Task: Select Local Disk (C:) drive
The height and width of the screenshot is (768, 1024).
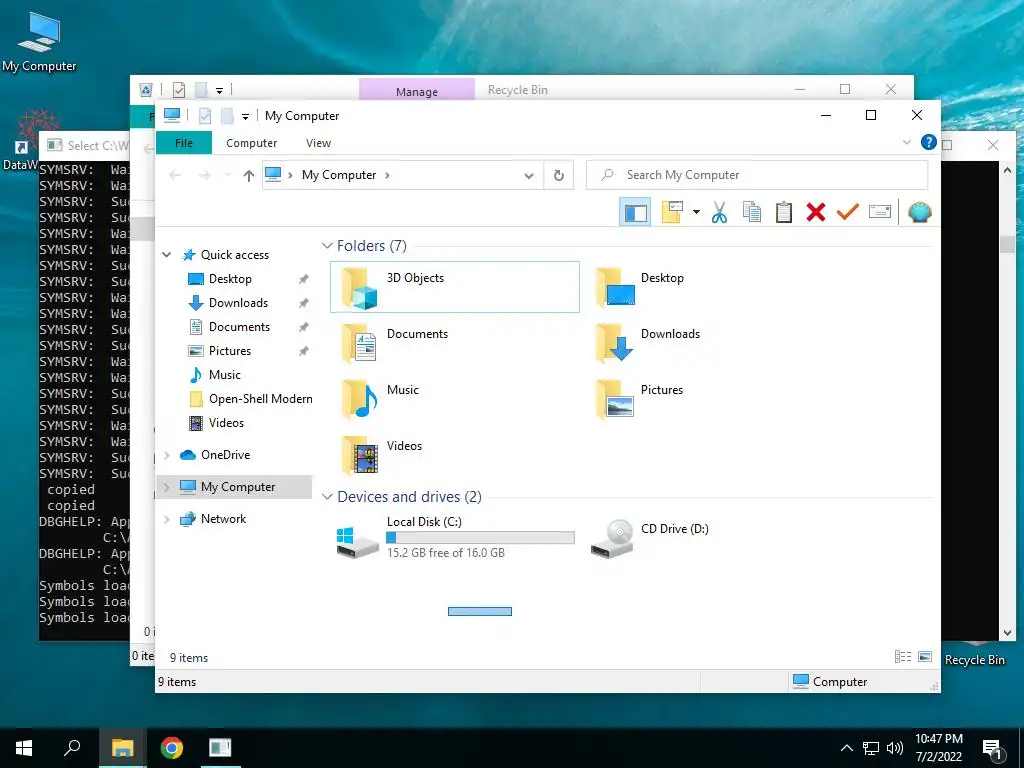Action: (x=455, y=537)
